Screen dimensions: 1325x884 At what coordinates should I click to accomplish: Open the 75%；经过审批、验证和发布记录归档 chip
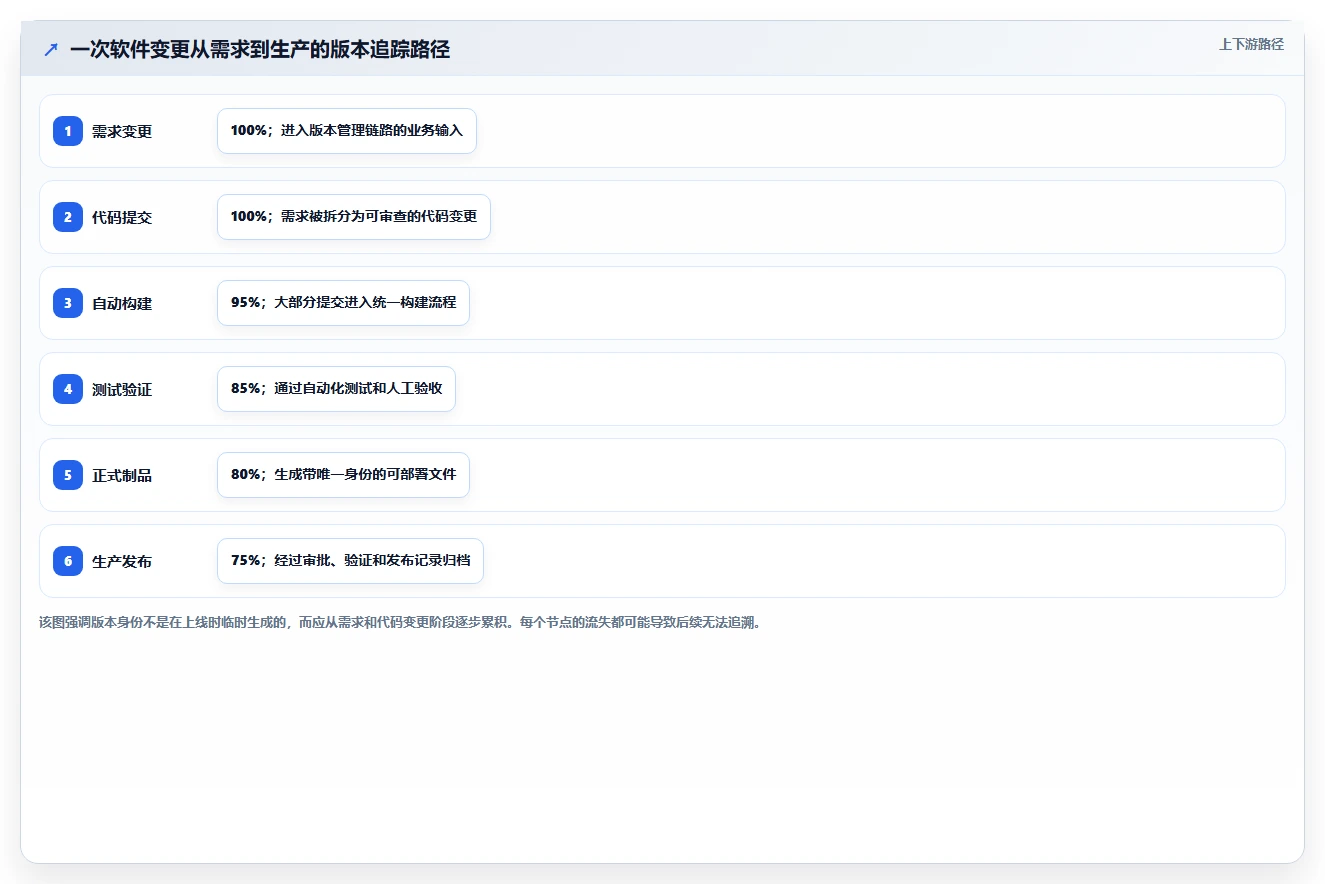click(350, 561)
